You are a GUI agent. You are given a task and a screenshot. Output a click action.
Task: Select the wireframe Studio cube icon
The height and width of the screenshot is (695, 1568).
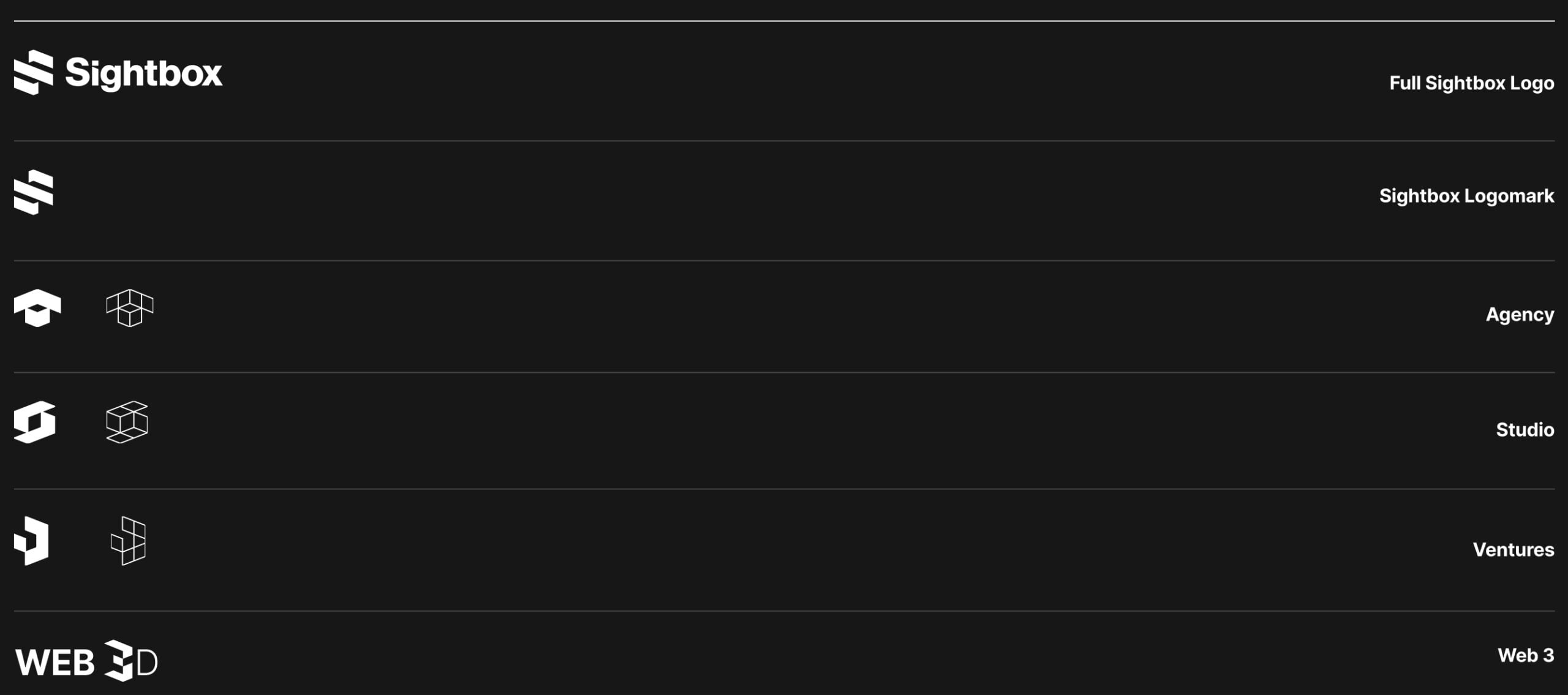tap(127, 422)
